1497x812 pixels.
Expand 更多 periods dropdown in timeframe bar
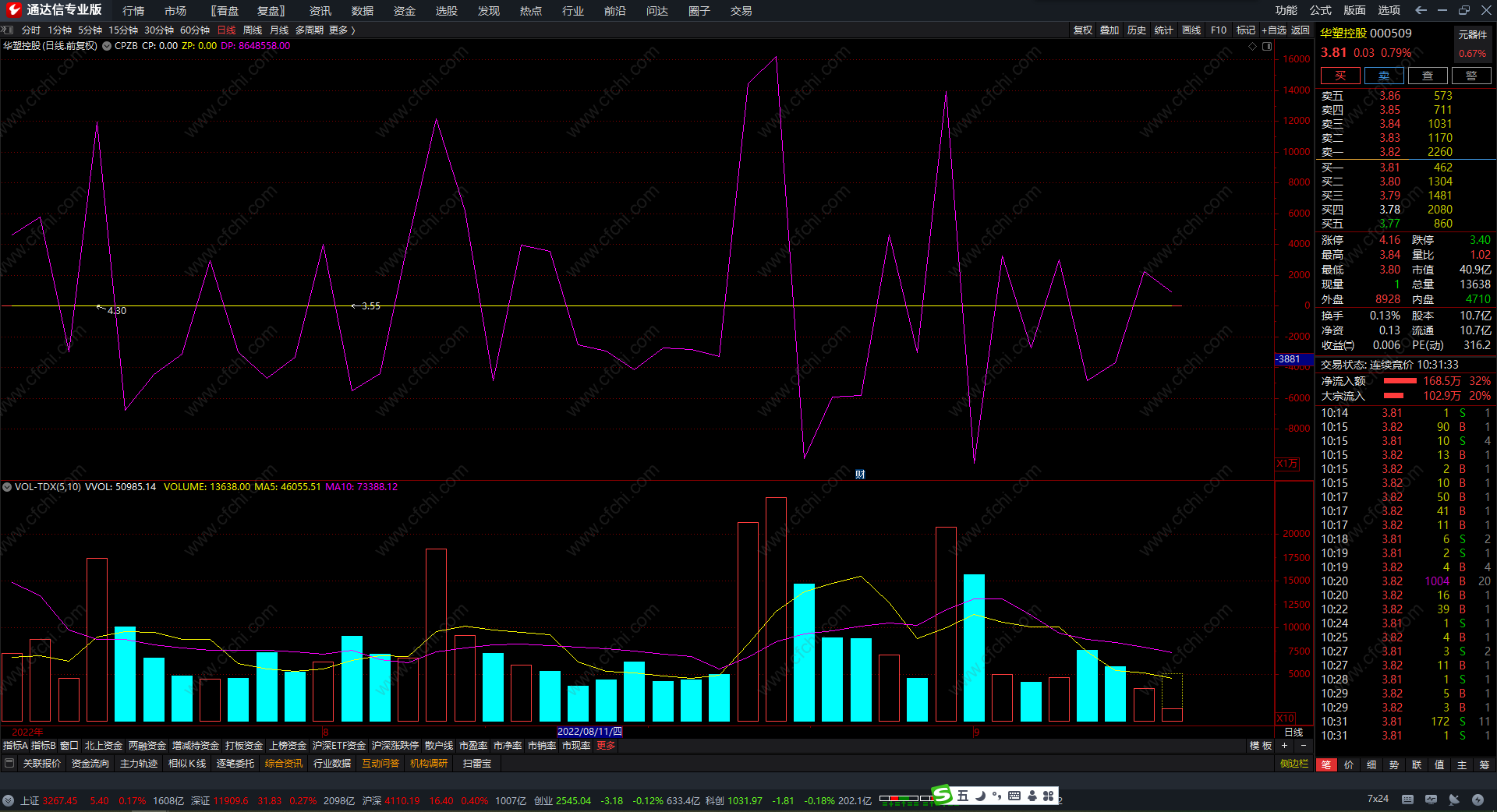[x=342, y=30]
